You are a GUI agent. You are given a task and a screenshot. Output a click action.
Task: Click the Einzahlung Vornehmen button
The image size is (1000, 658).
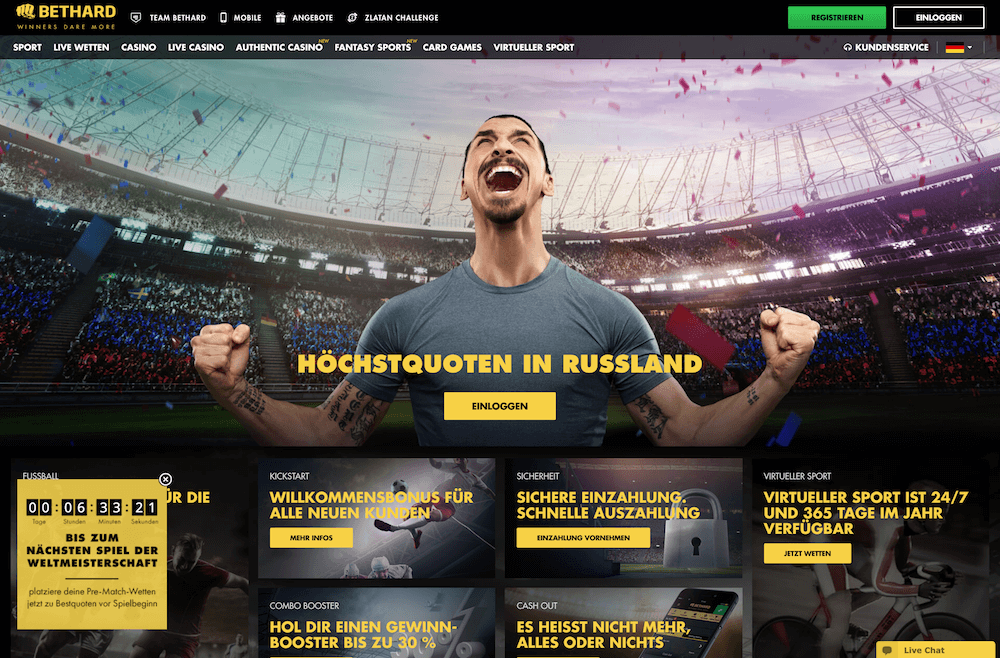tap(584, 537)
